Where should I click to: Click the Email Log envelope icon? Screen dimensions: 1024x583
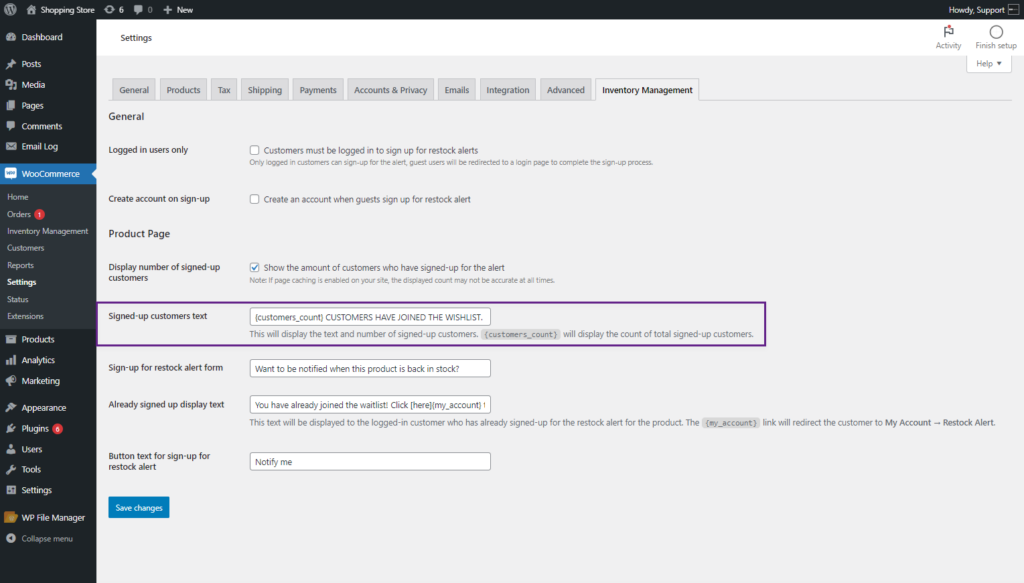point(11,146)
